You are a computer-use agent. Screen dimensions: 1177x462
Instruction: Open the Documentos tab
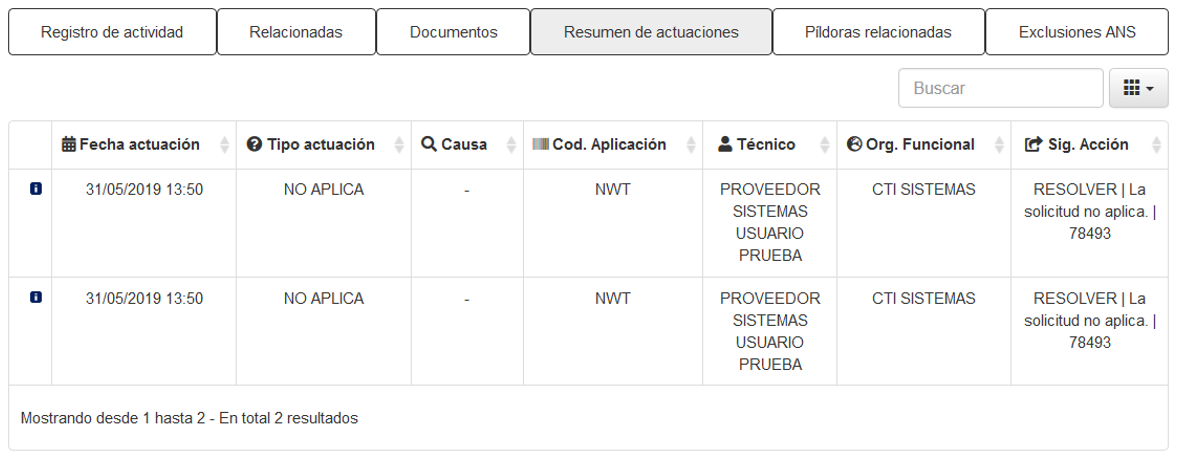[453, 32]
